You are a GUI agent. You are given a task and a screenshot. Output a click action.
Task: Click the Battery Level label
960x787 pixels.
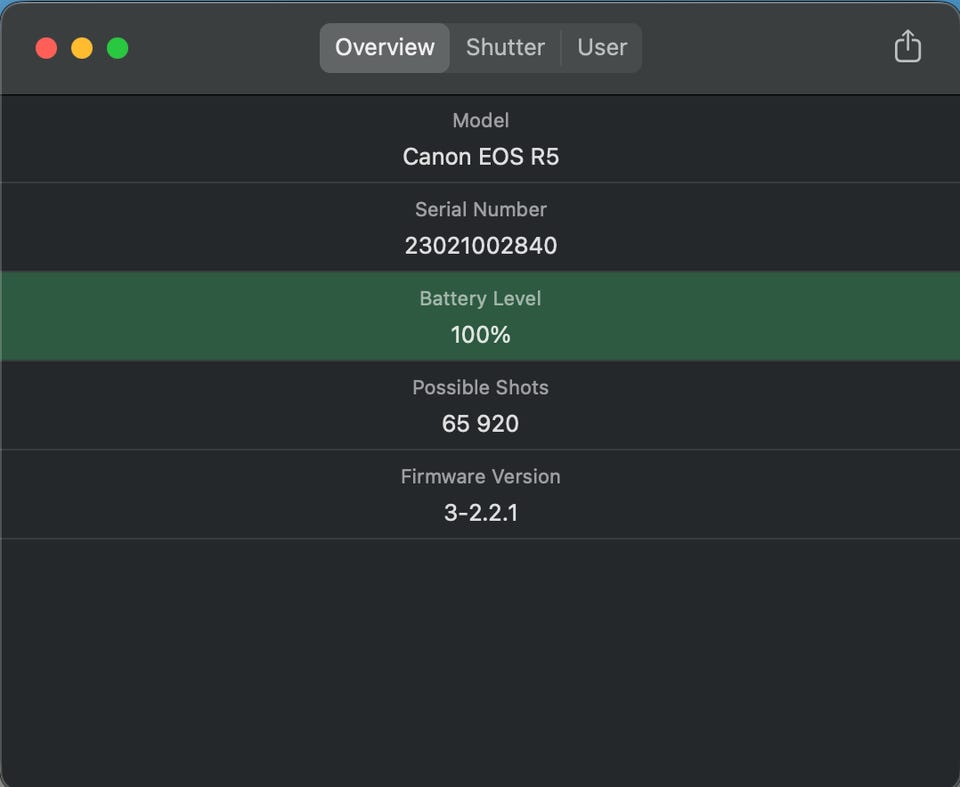(480, 298)
